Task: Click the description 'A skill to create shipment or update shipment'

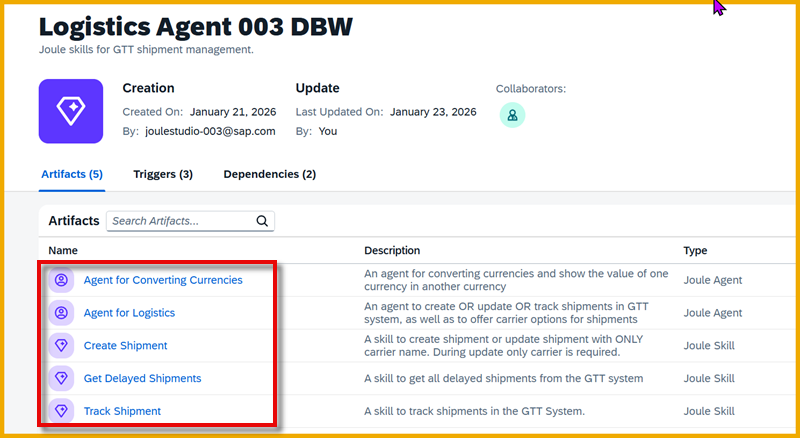Action: click(504, 346)
